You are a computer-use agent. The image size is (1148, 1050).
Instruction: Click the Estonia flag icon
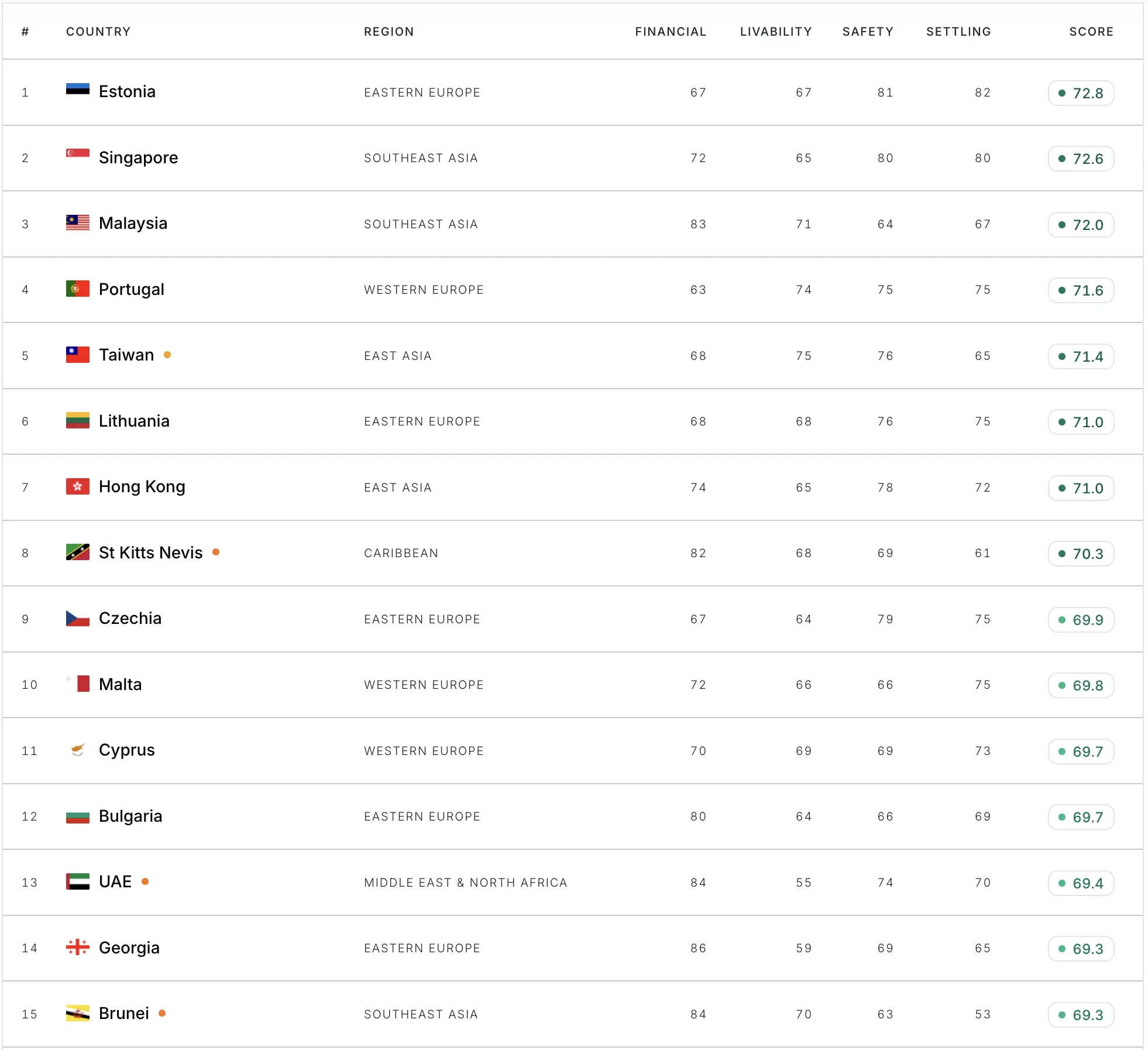(x=77, y=90)
